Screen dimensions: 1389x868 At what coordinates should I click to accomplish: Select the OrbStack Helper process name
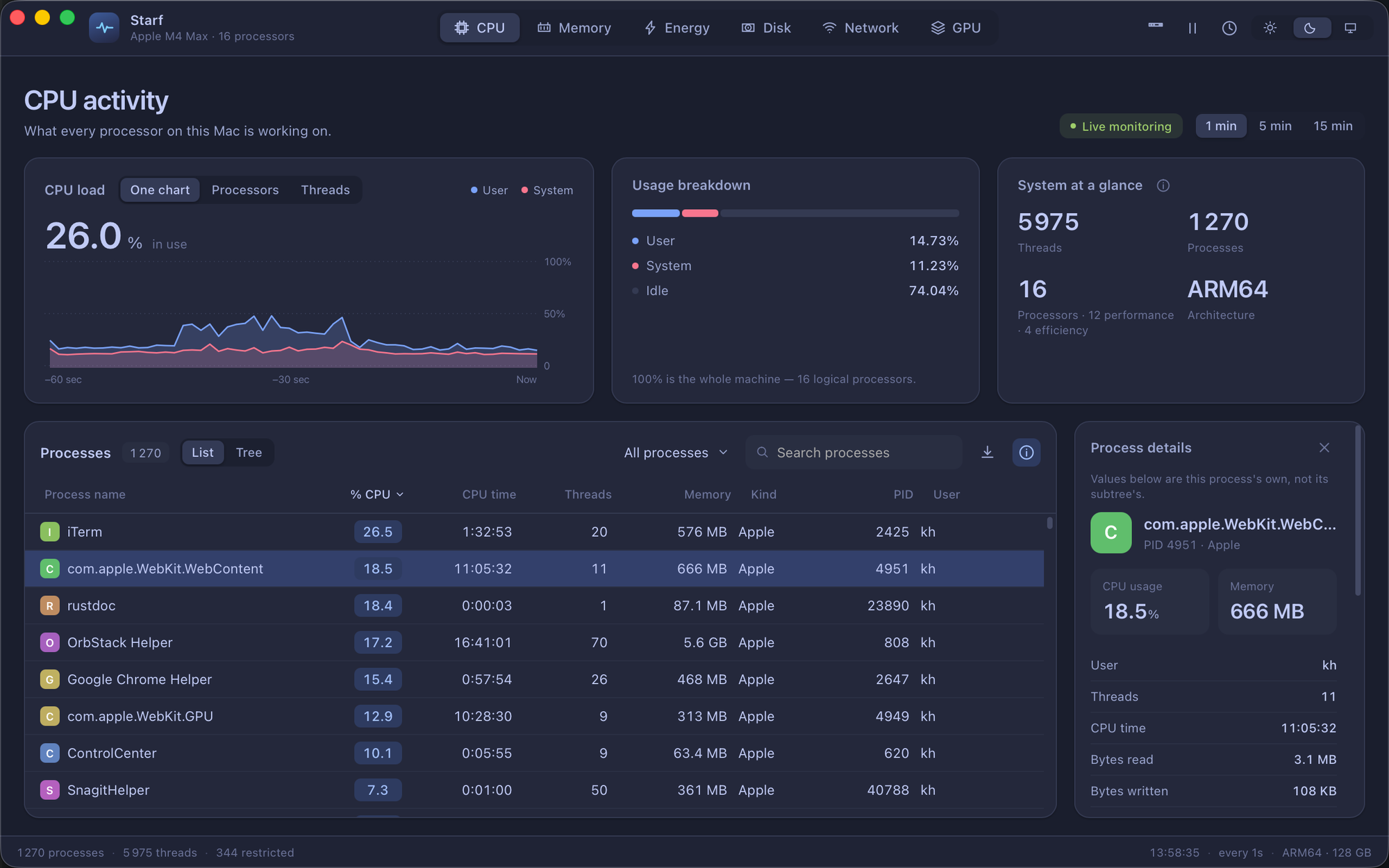click(119, 642)
